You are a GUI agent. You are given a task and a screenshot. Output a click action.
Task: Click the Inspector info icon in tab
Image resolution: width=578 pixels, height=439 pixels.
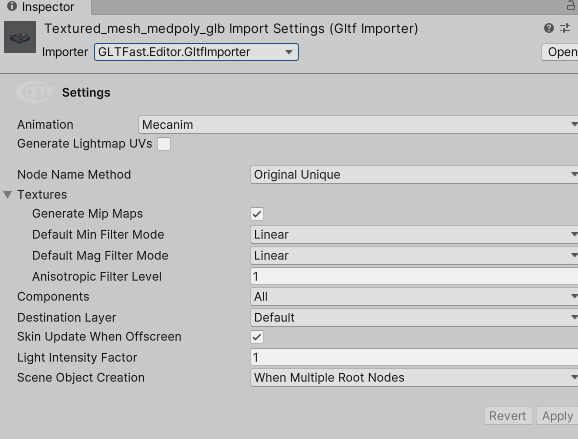click(12, 6)
